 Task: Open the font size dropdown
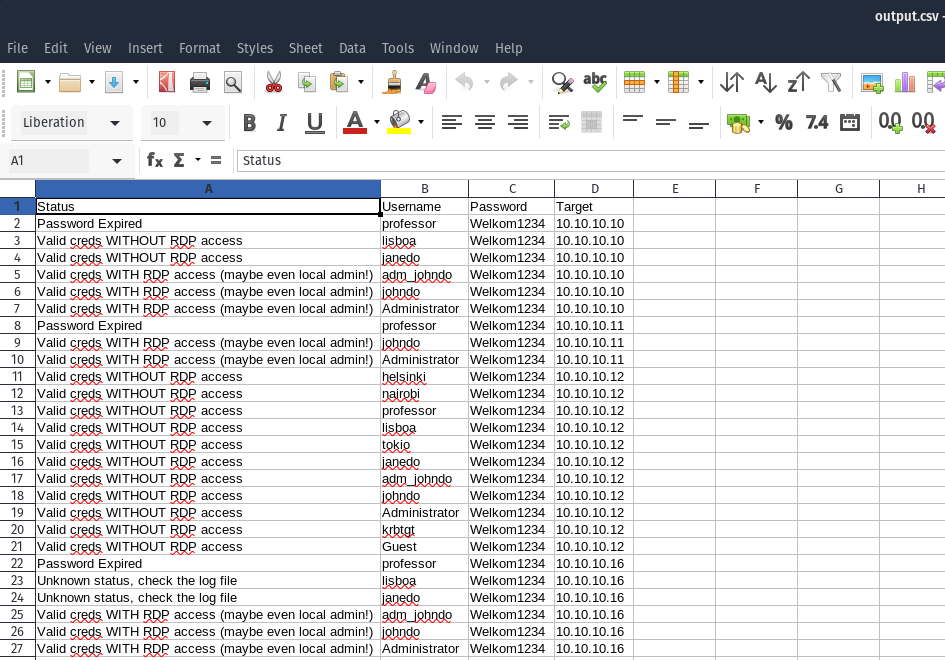[x=207, y=123]
